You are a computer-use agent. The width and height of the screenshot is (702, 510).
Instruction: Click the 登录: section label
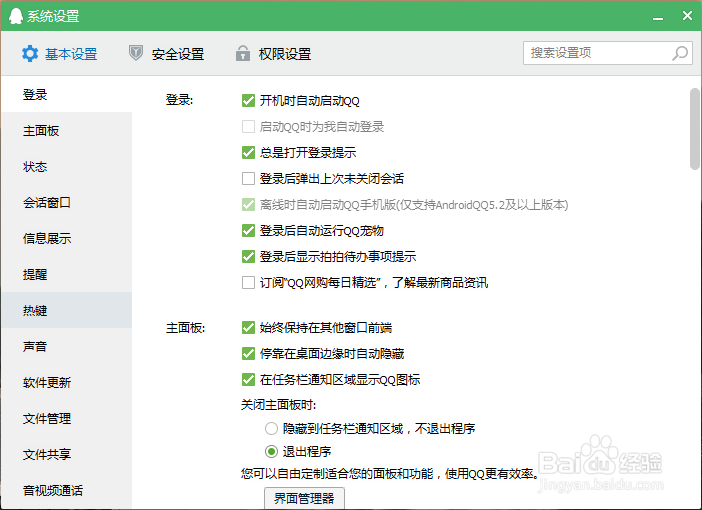point(180,100)
